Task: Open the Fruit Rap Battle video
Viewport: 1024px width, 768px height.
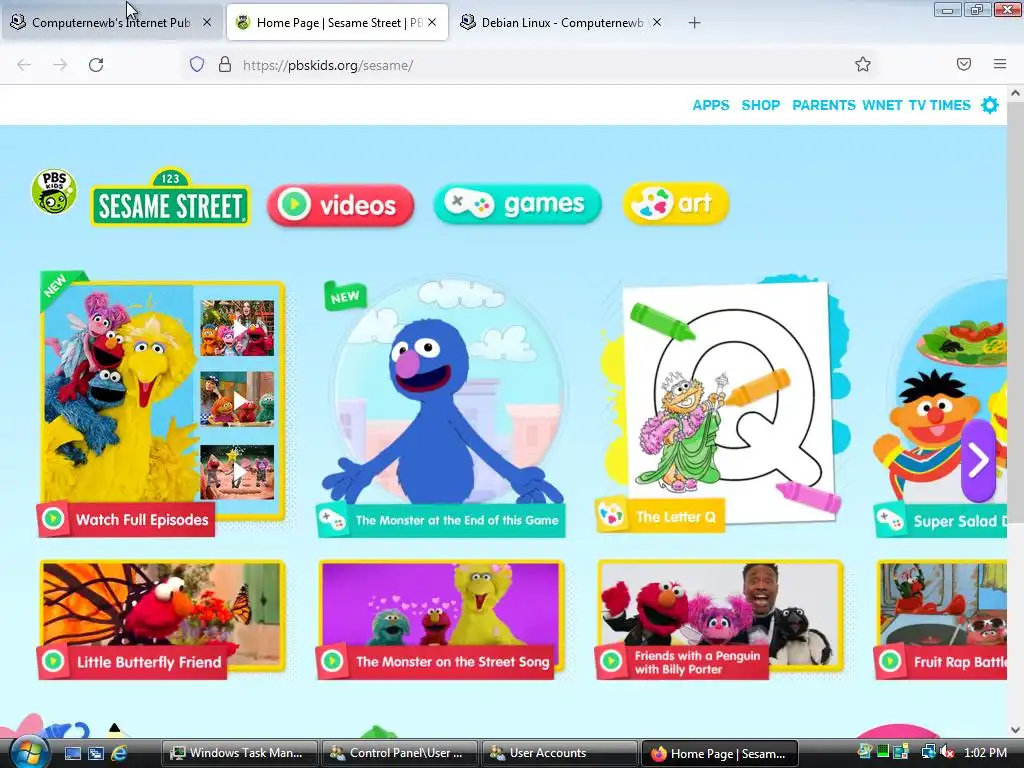Action: pyautogui.click(x=941, y=619)
